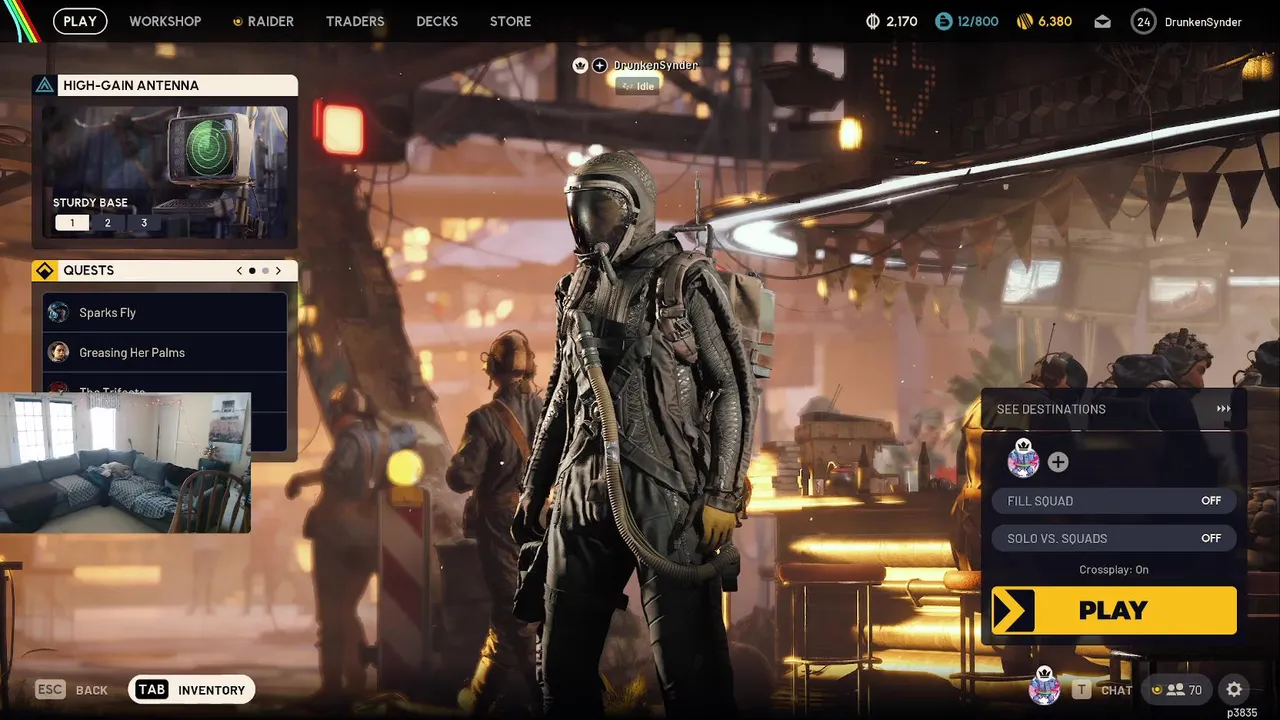Open the DrunkenSynder profile name in top bar
Screen dimensions: 1280x720
coord(1203,22)
